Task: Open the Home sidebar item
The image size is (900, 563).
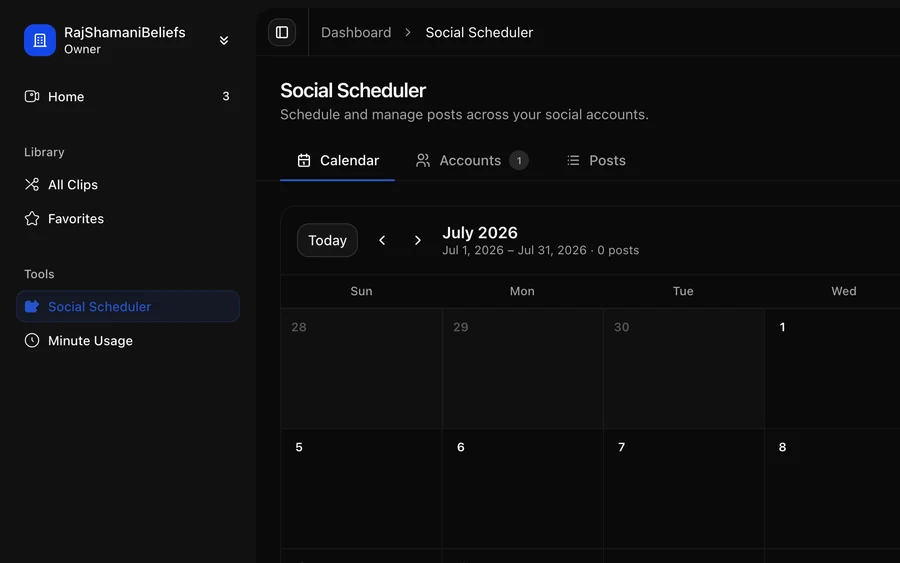Action: pyautogui.click(x=128, y=96)
